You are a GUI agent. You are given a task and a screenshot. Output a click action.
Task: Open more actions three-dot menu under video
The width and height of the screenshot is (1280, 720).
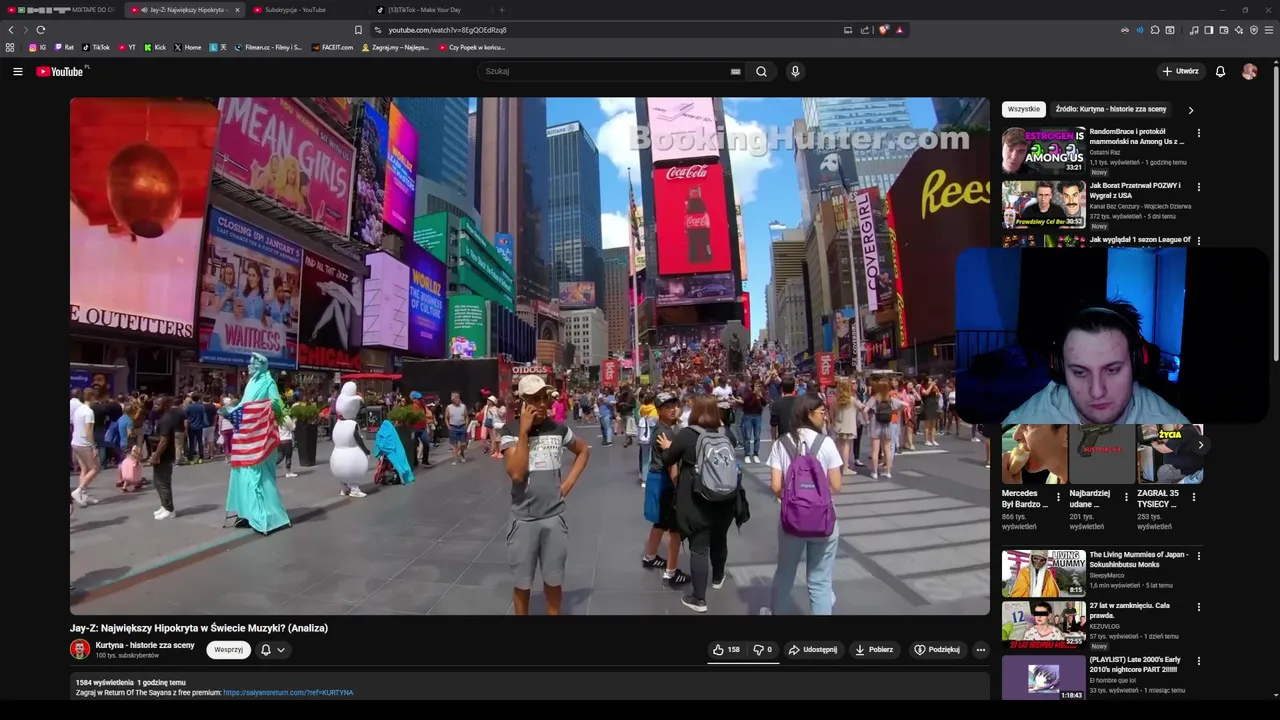tap(981, 649)
